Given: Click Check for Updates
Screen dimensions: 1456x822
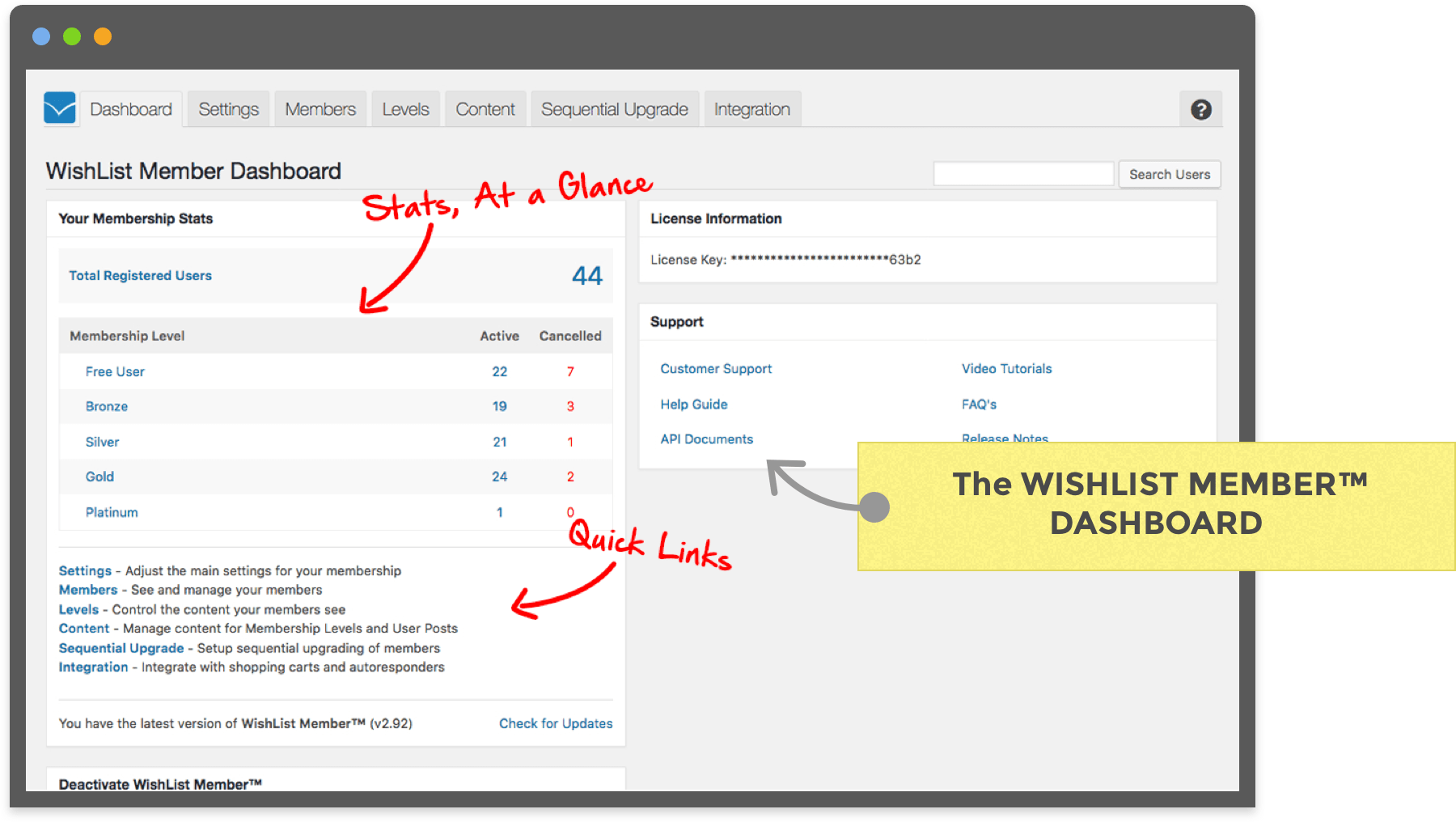Looking at the screenshot, I should click(555, 723).
